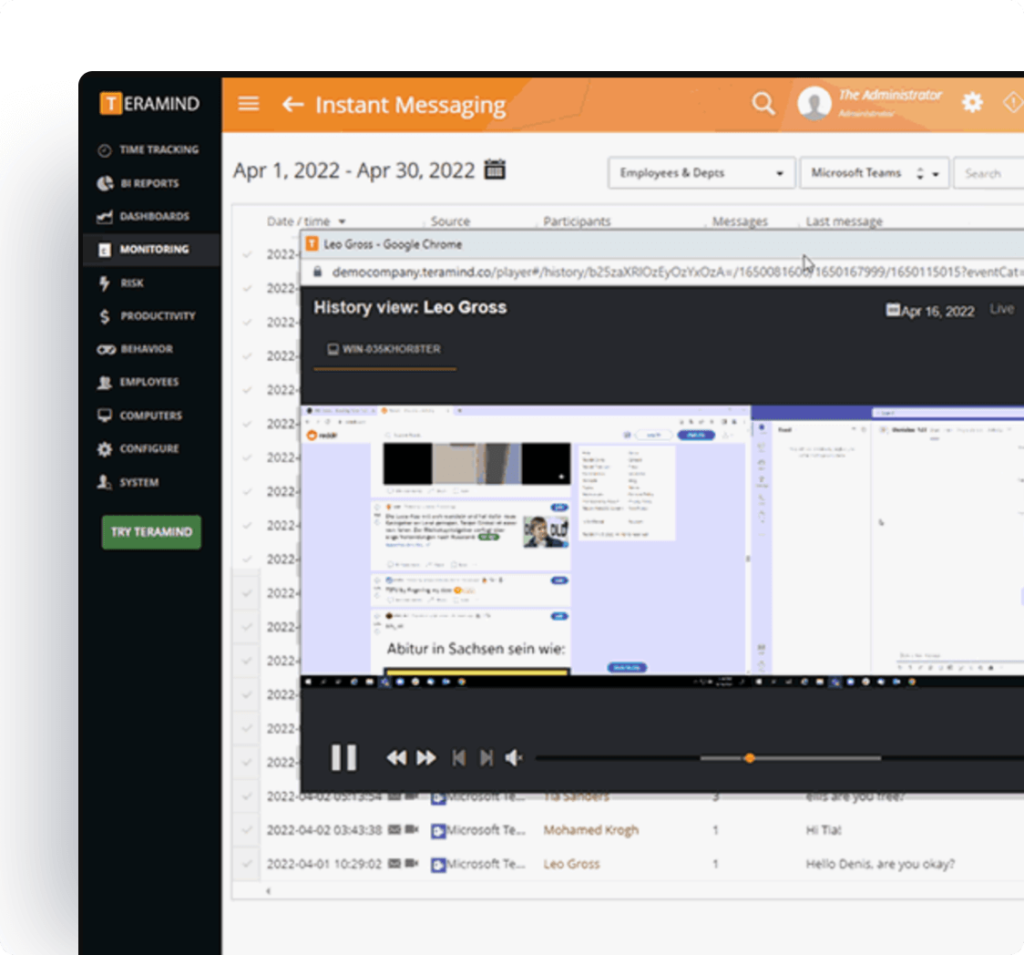The width and height of the screenshot is (1024, 955).
Task: Open settings with the gear icon in header
Action: point(972,103)
